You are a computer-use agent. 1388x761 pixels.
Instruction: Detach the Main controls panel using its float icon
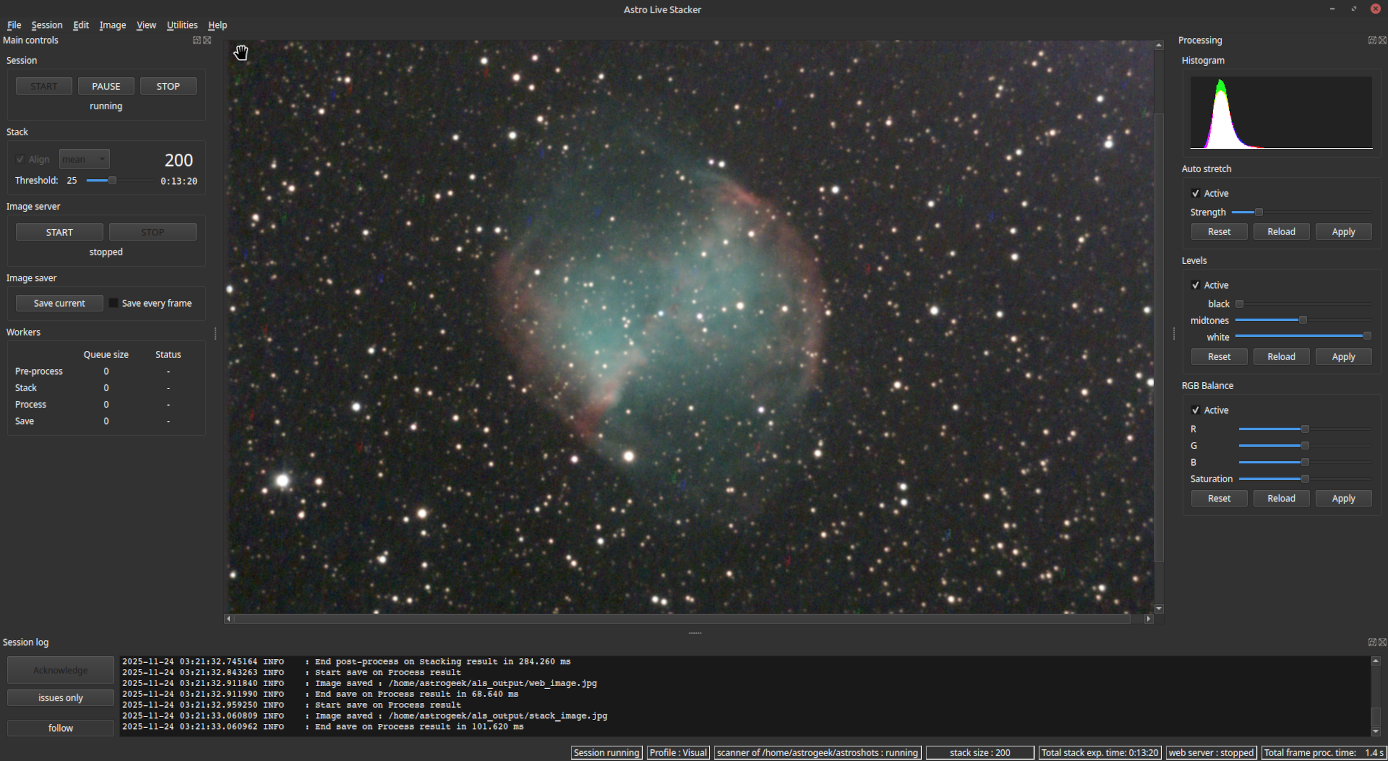(x=196, y=39)
